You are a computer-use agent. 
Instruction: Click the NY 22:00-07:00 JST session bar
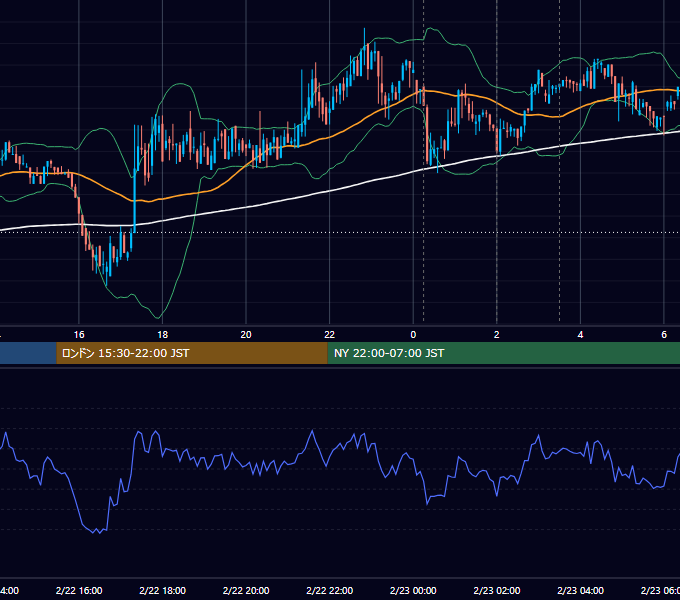tap(503, 353)
